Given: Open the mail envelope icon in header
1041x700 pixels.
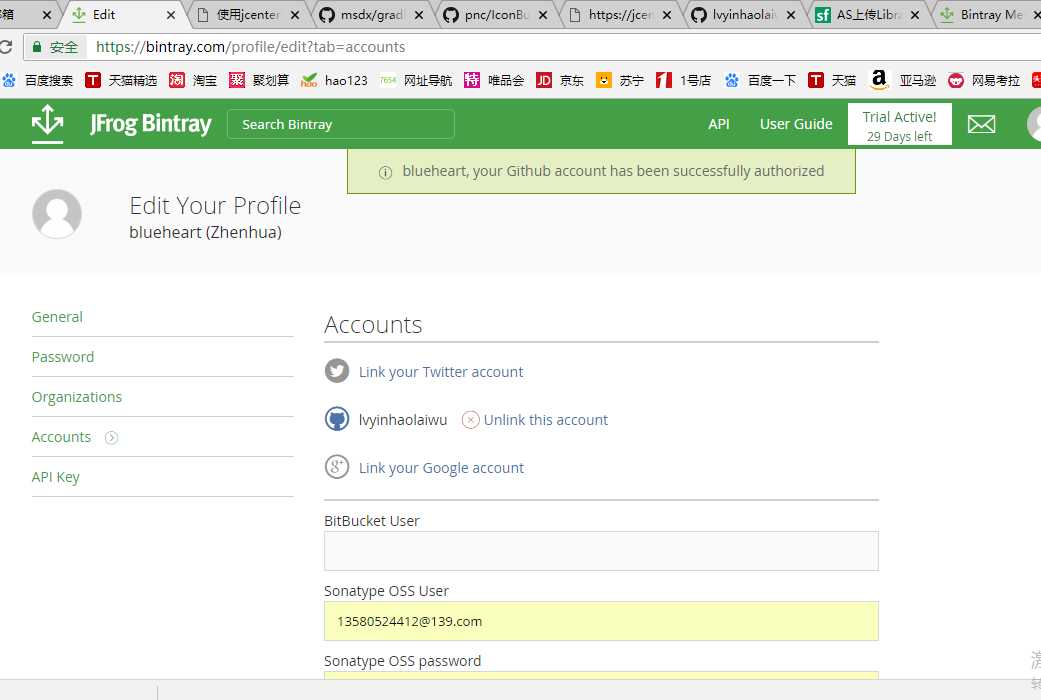Looking at the screenshot, I should click(x=981, y=124).
